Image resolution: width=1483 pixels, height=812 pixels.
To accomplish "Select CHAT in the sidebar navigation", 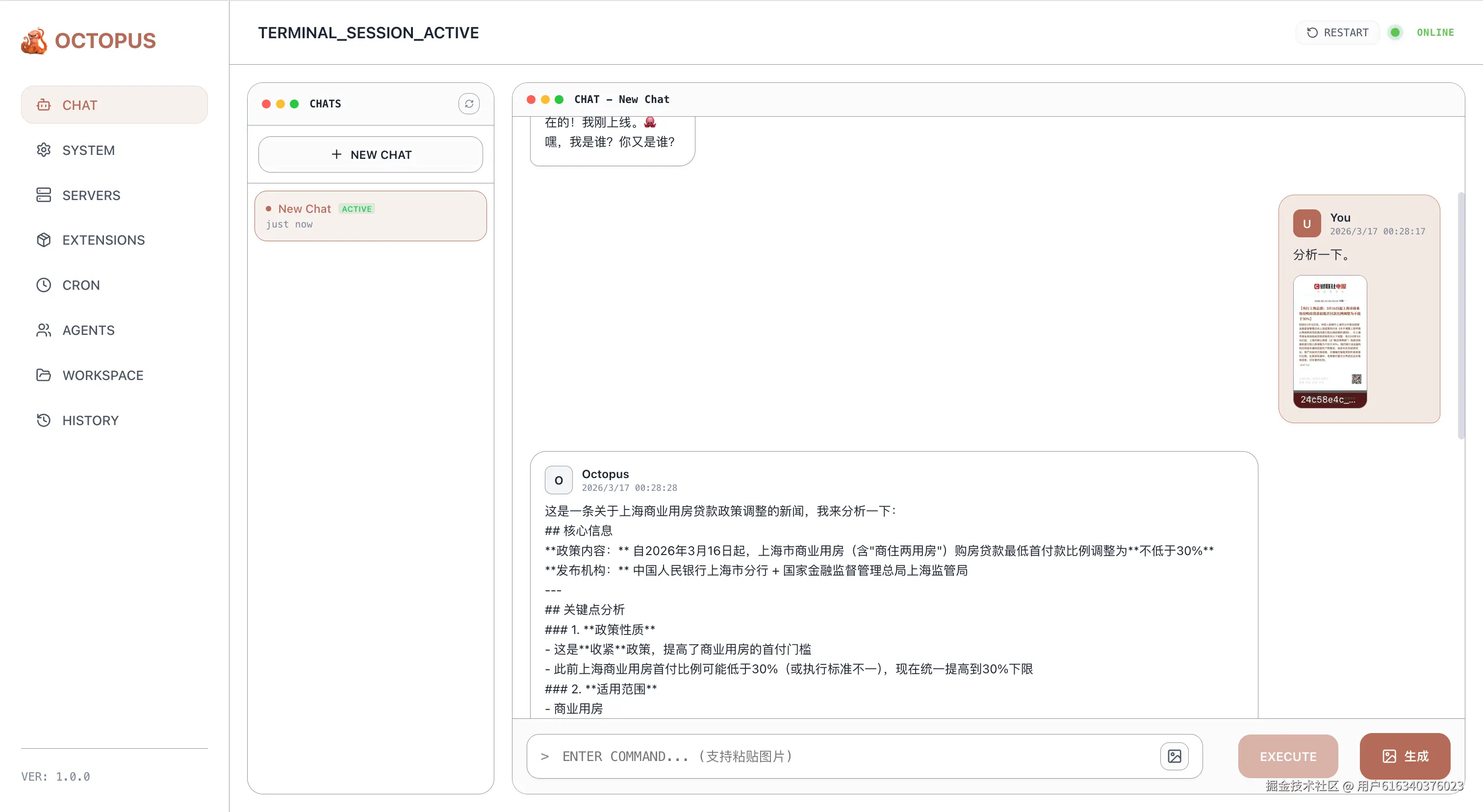I will point(113,104).
